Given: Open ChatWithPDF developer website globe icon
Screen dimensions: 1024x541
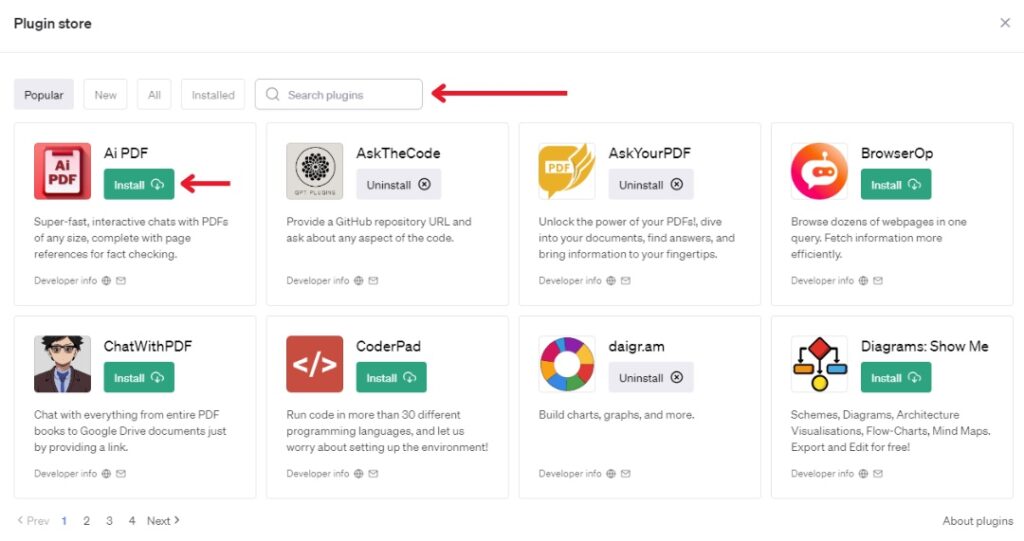Looking at the screenshot, I should (x=106, y=474).
